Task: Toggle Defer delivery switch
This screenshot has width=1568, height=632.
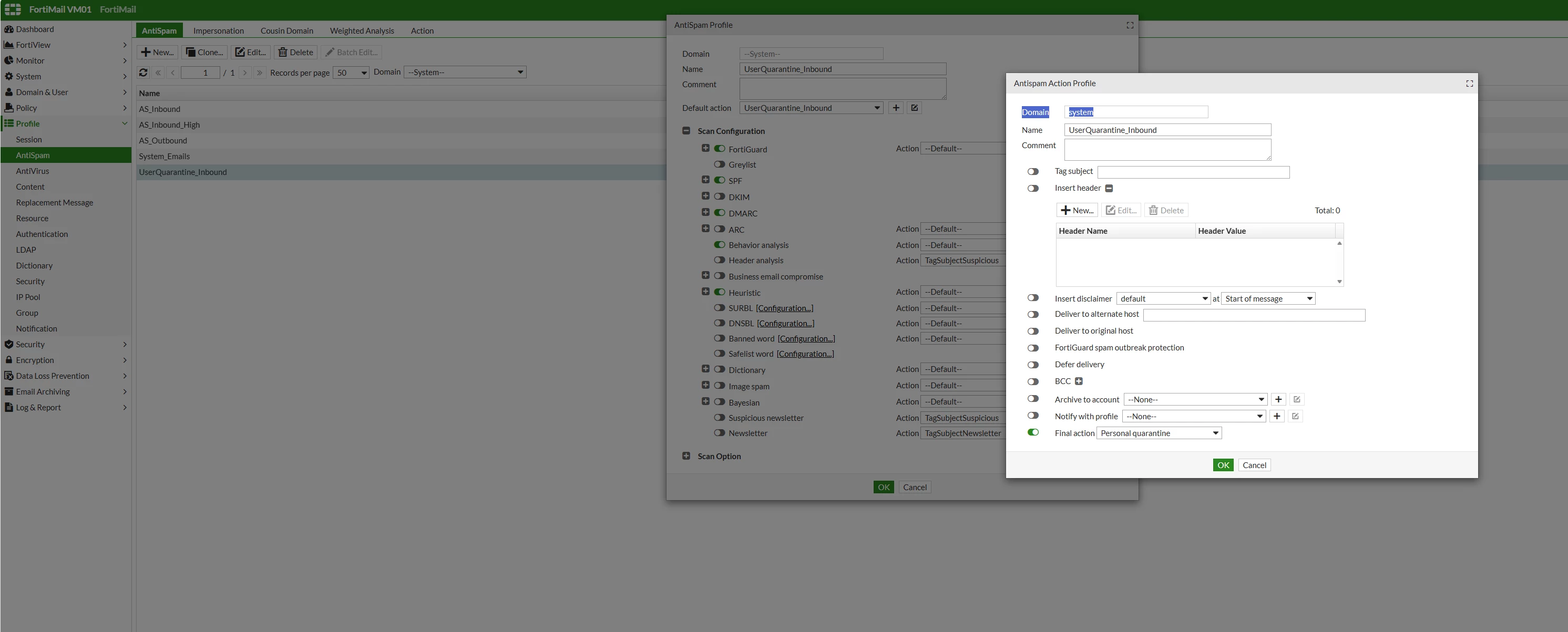Action: (1033, 365)
